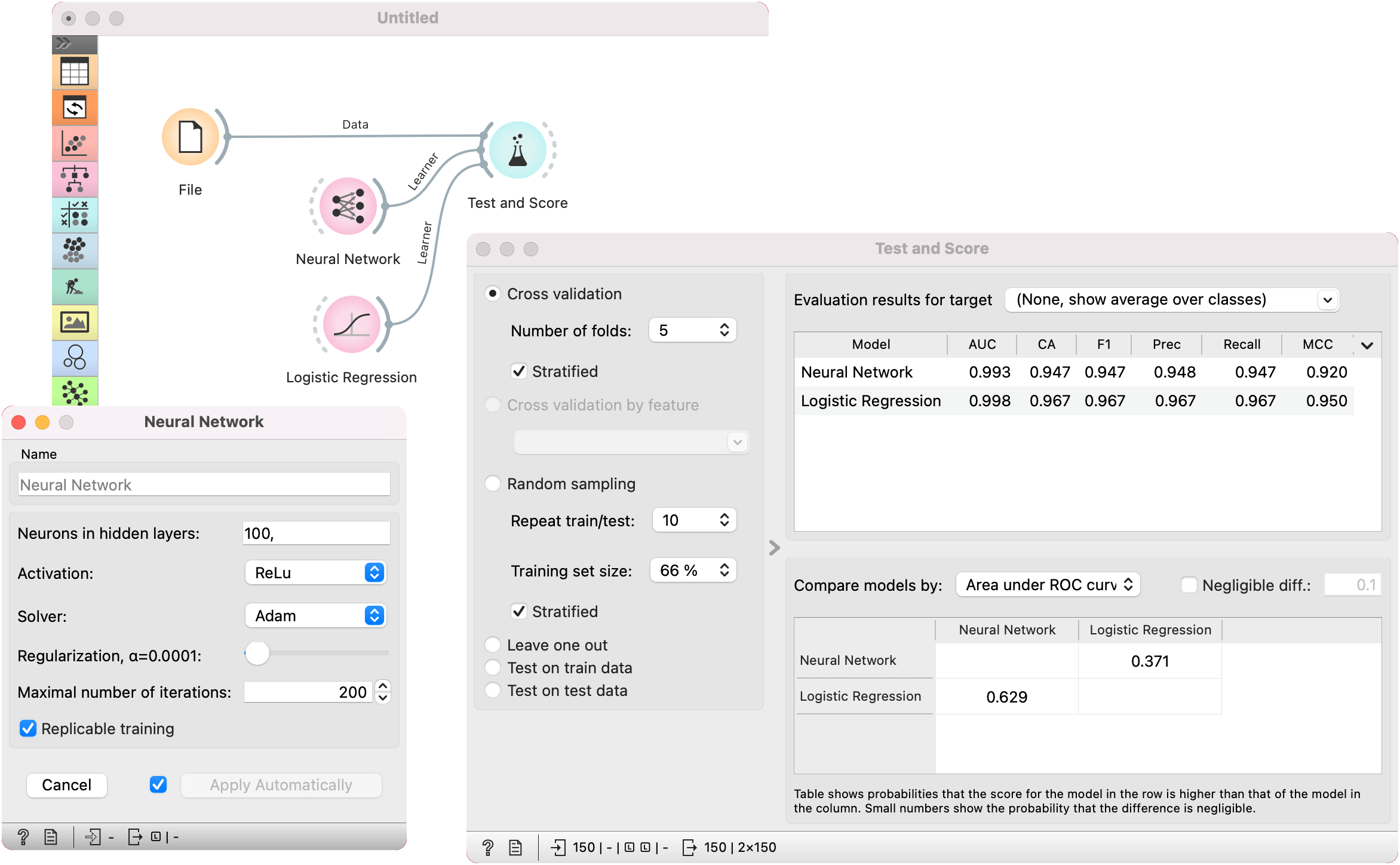This screenshot has height=865, width=1400.
Task: Open the Solver Adam dropdown
Action: [x=316, y=615]
